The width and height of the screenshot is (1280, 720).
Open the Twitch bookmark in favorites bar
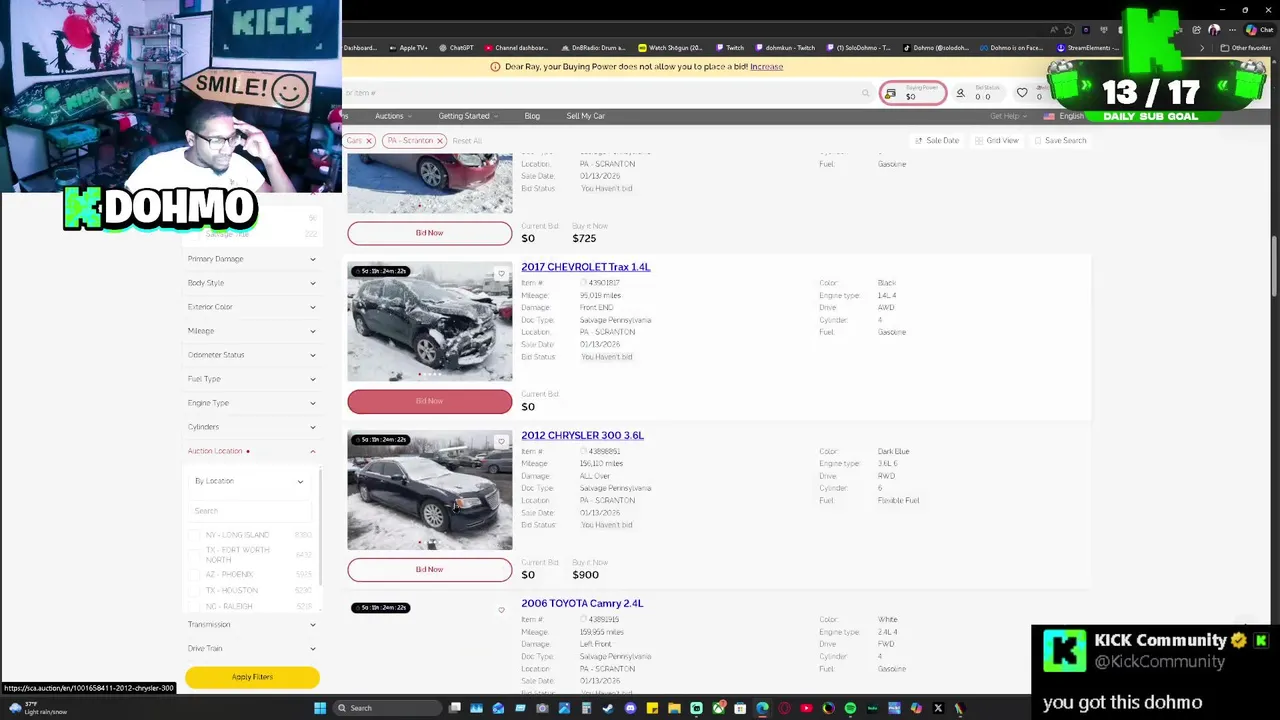click(731, 48)
